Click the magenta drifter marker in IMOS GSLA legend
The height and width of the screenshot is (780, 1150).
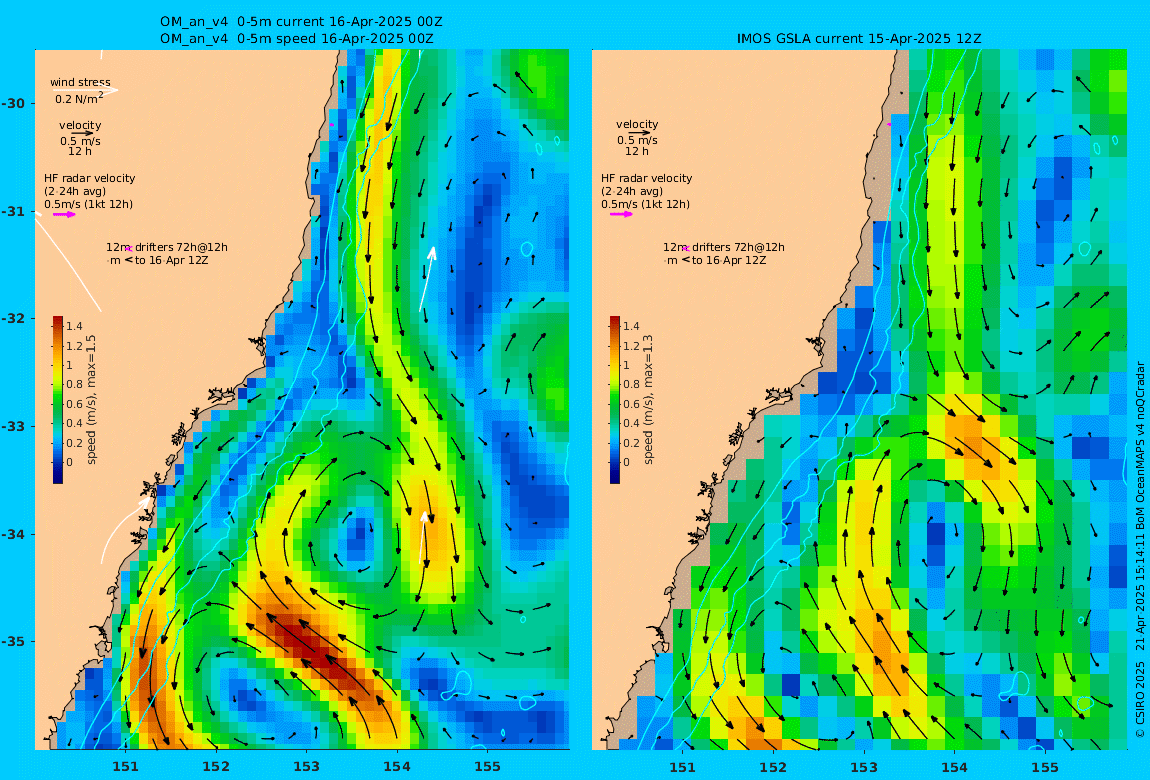click(x=686, y=249)
